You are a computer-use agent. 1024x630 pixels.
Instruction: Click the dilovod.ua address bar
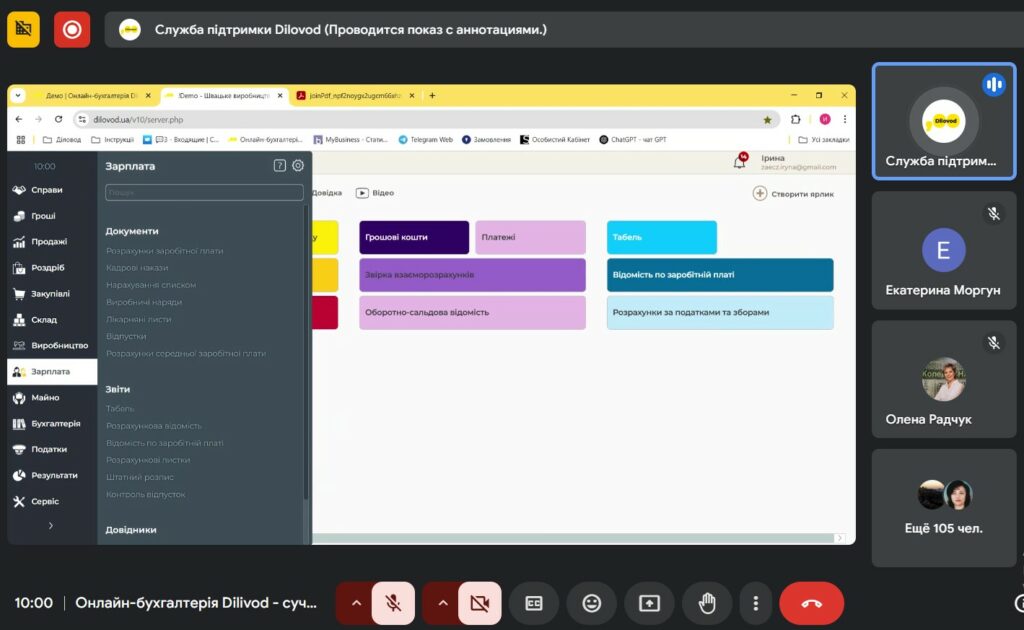click(426, 119)
